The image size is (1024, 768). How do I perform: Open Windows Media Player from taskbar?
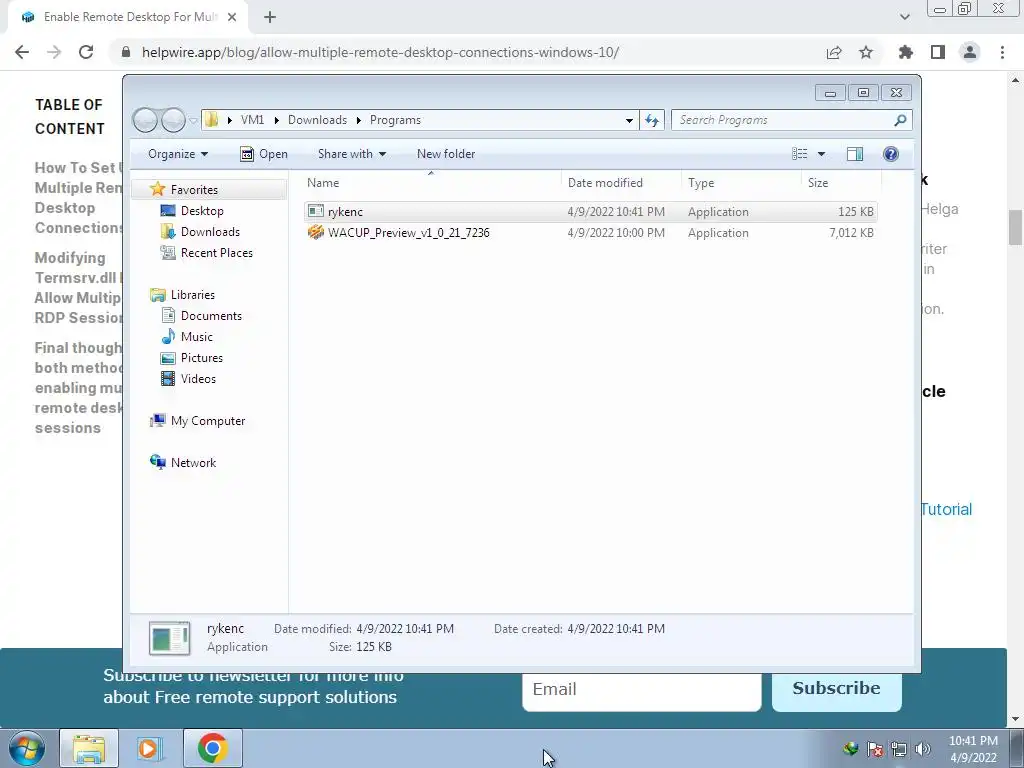coord(150,748)
